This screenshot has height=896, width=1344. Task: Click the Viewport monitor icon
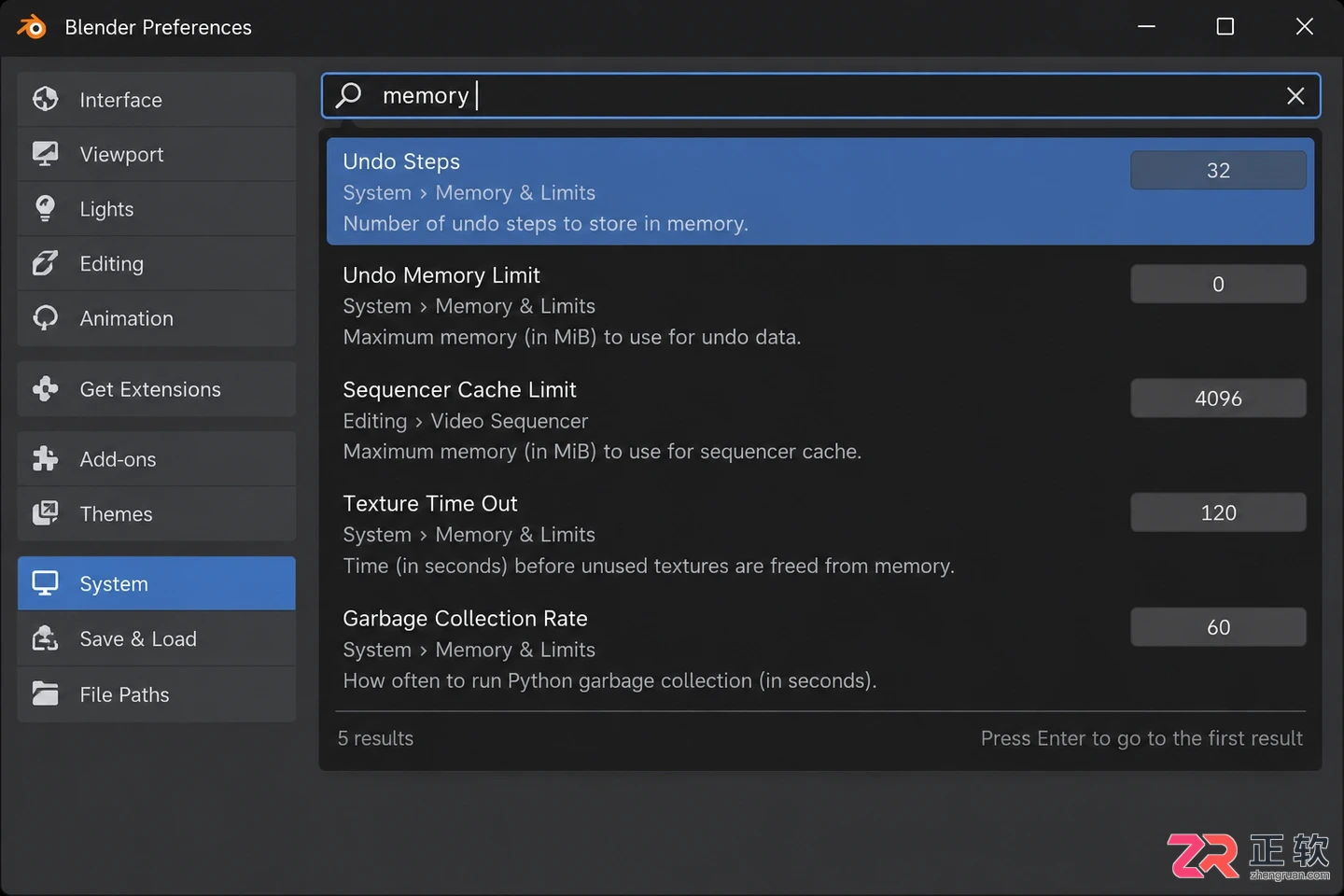pos(45,154)
